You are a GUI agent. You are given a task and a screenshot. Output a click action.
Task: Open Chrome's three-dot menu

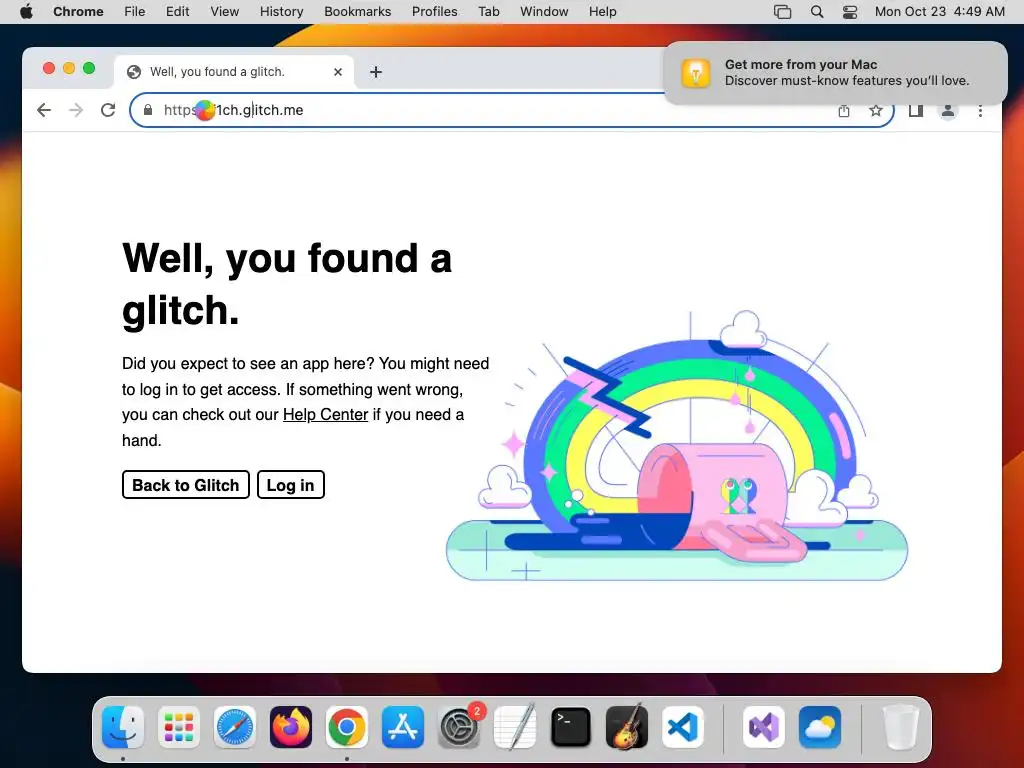coord(980,110)
